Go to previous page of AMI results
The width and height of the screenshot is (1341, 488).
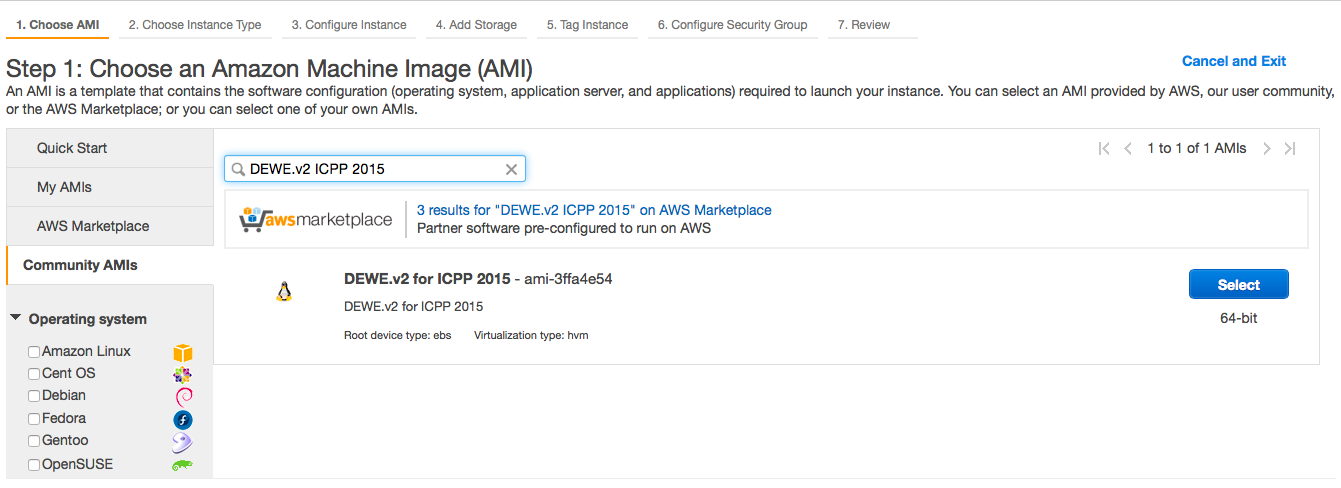tap(1128, 148)
